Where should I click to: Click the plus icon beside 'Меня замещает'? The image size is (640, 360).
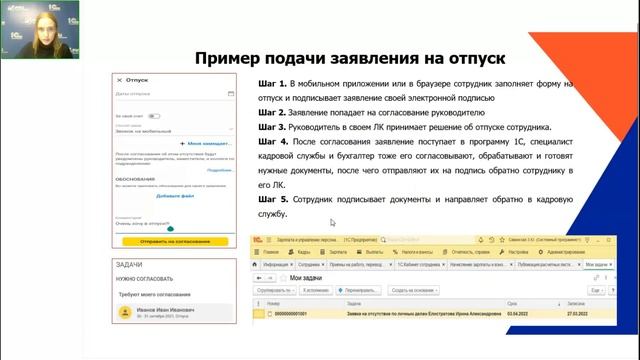coord(182,144)
